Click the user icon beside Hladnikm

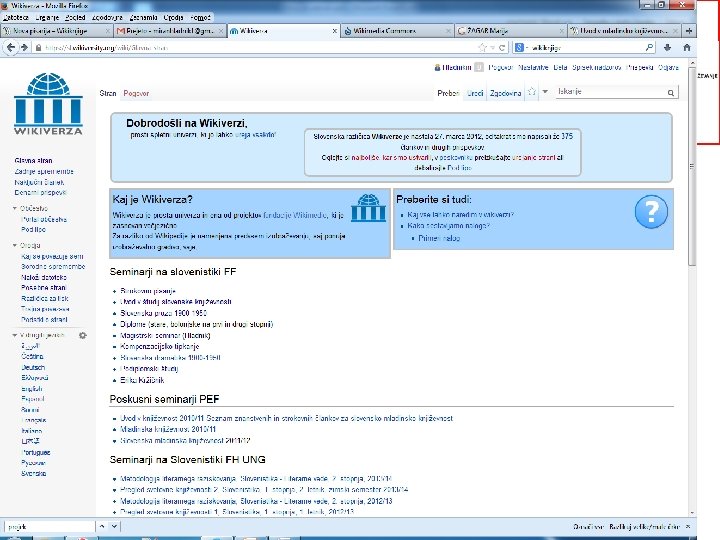click(x=437, y=68)
